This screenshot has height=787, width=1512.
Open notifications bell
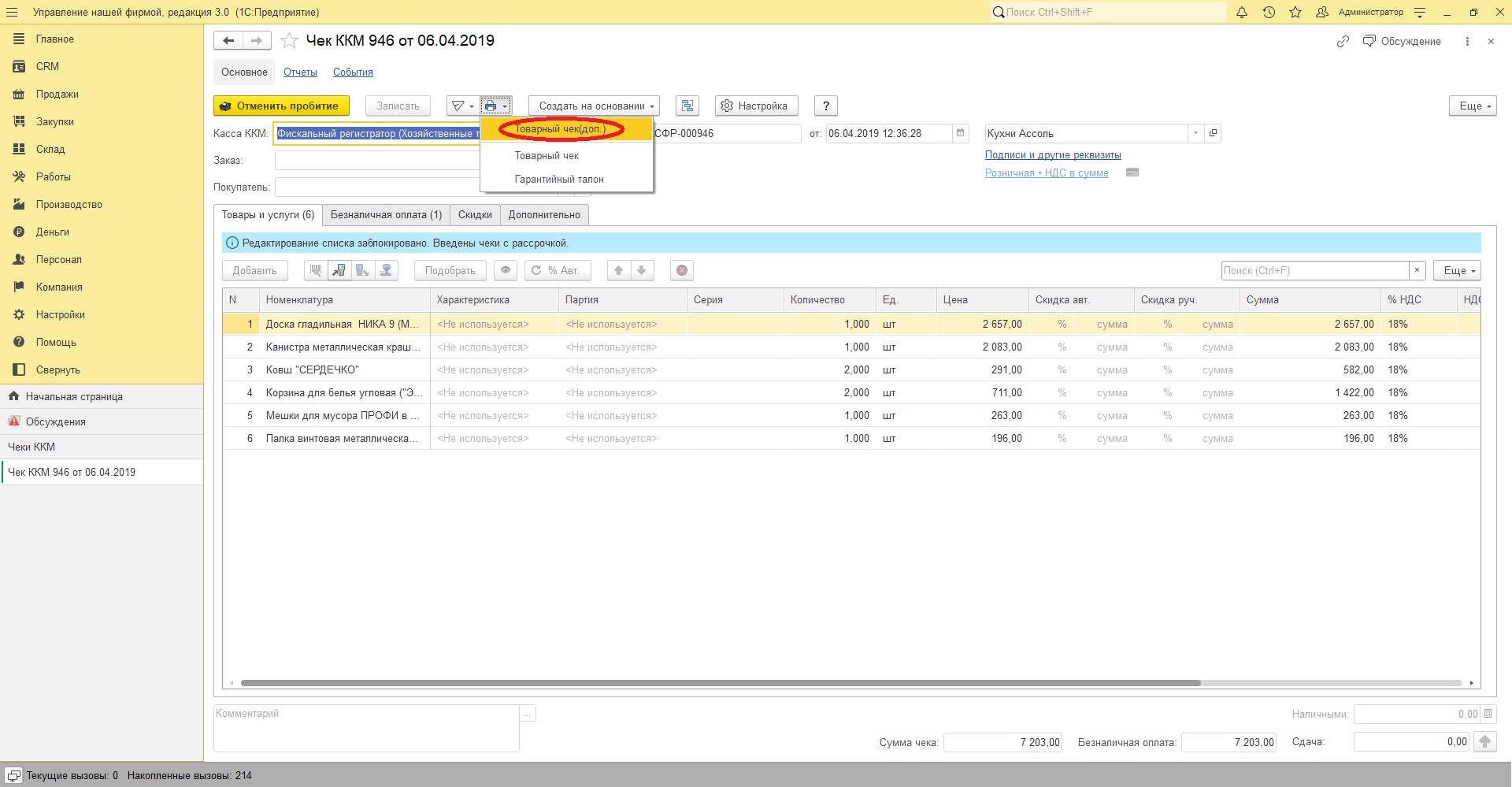tap(1242, 12)
